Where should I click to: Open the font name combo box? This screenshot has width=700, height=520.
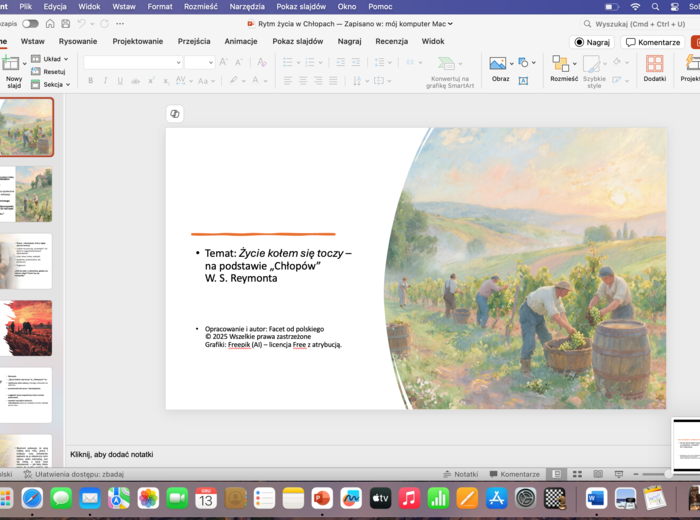coord(132,62)
